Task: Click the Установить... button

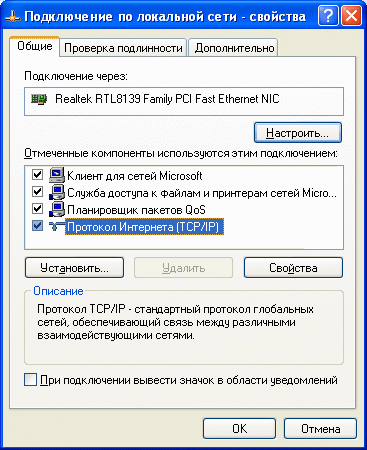Action: [x=74, y=268]
